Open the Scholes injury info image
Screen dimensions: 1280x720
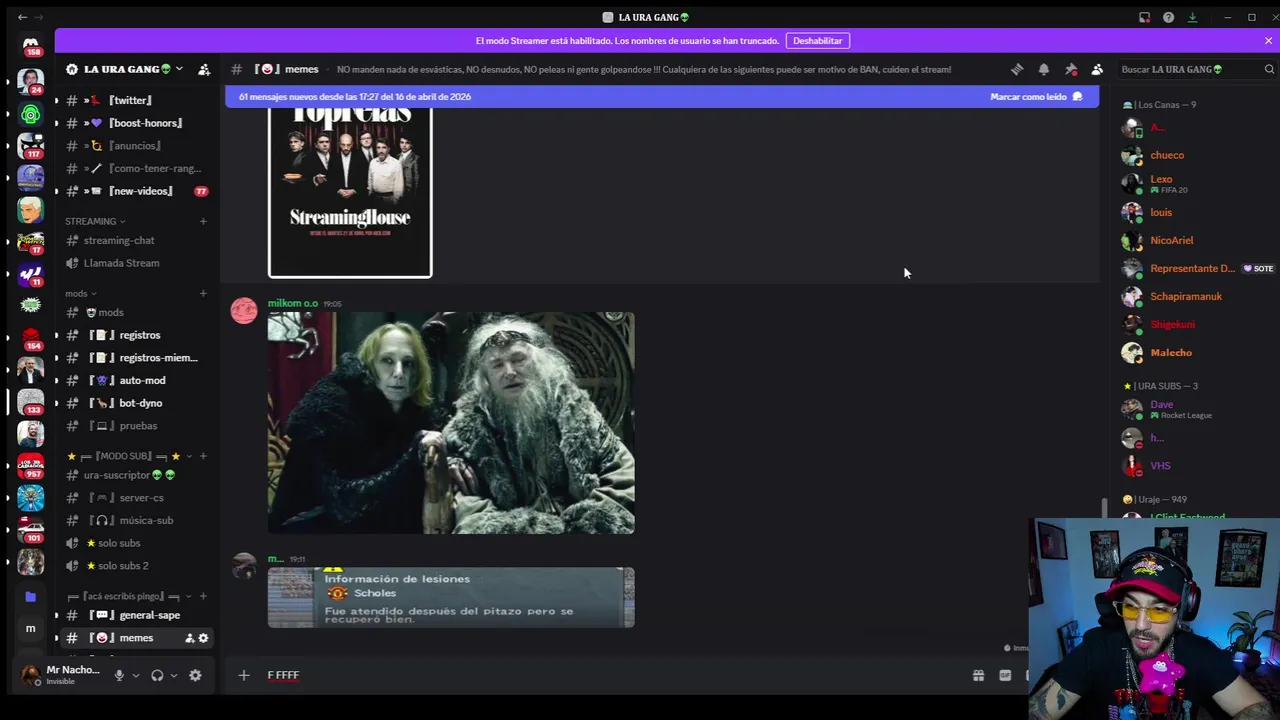point(451,598)
